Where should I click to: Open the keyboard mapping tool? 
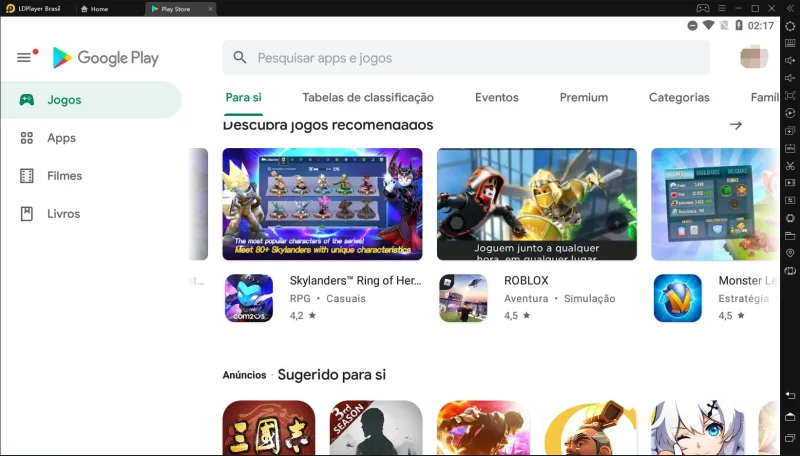coord(790,43)
